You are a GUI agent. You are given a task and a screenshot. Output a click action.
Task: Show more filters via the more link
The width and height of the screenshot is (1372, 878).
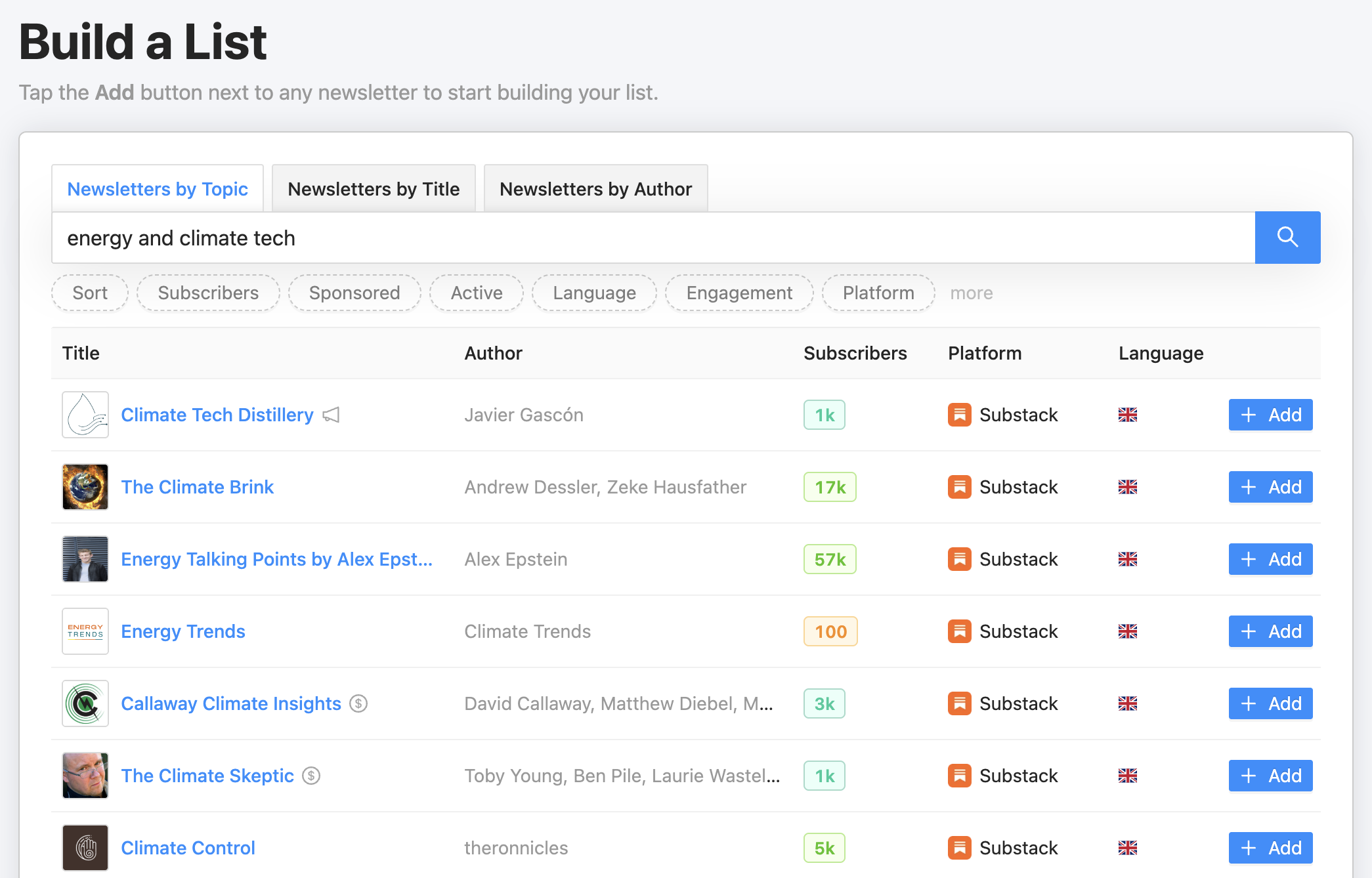point(971,293)
